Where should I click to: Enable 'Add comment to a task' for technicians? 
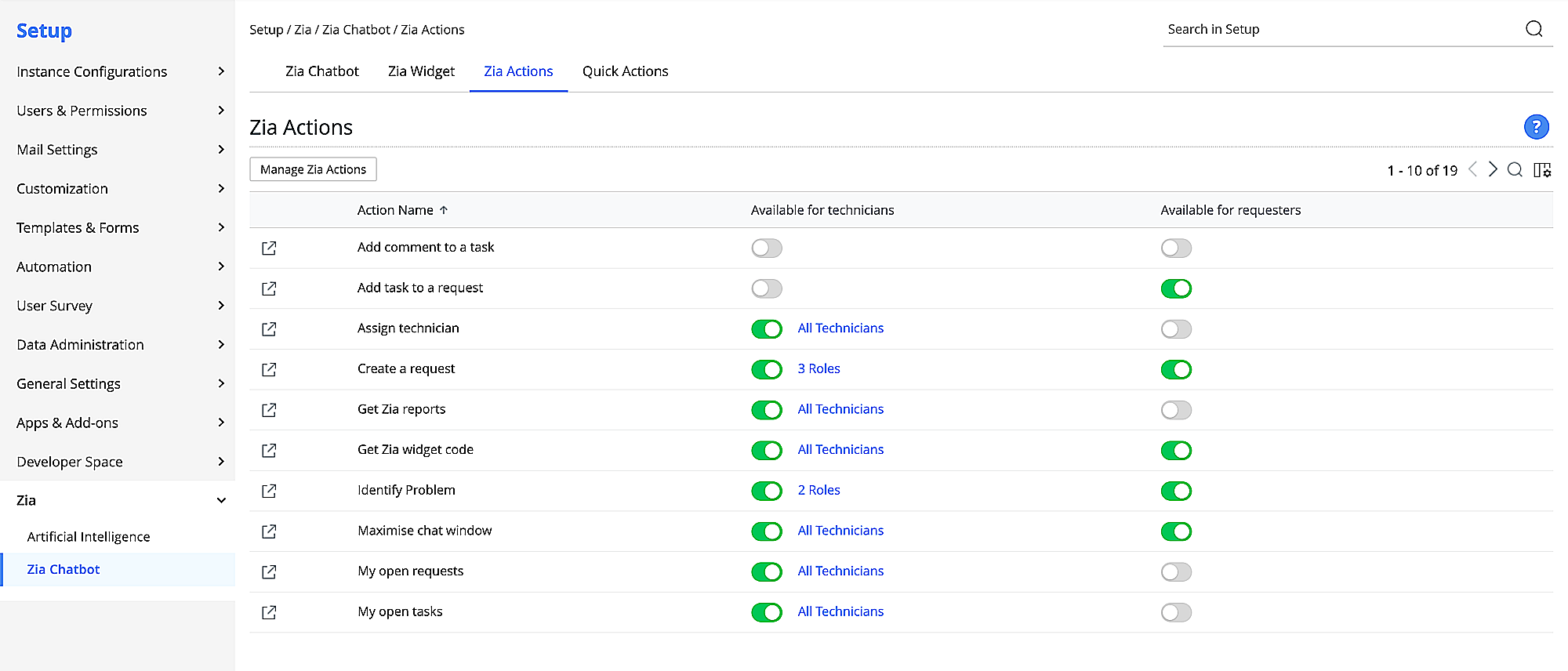766,248
